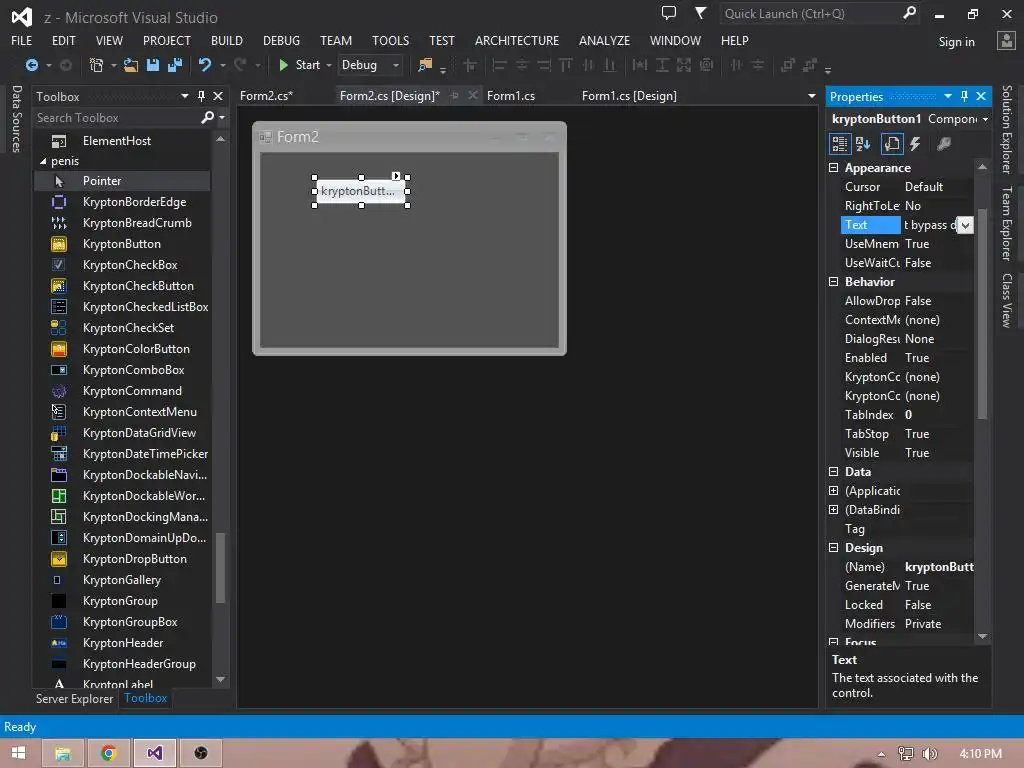The width and height of the screenshot is (1024, 768).
Task: Open File Explorer from the taskbar
Action: point(63,753)
